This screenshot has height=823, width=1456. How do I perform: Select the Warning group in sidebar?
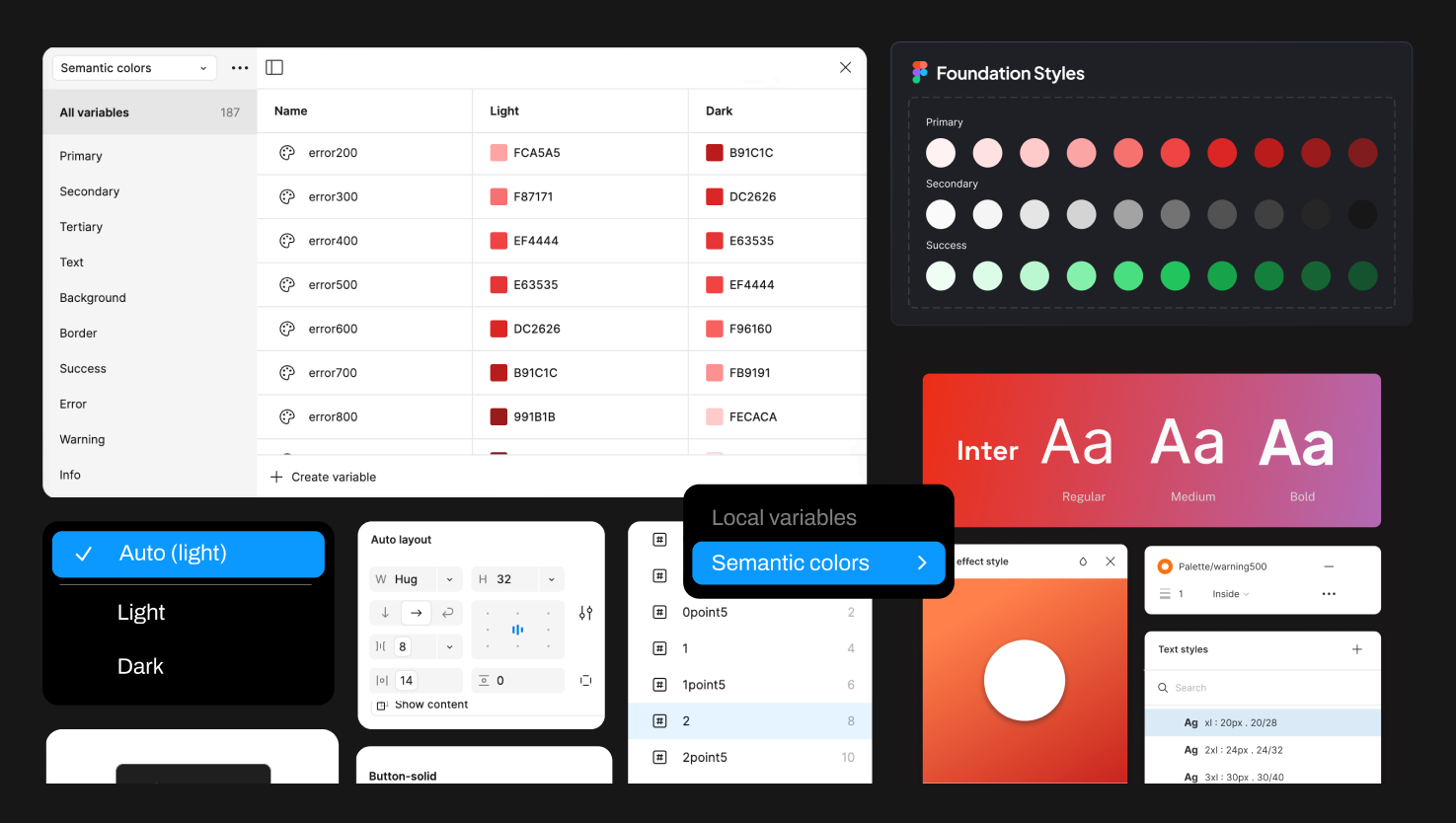pyautogui.click(x=82, y=439)
